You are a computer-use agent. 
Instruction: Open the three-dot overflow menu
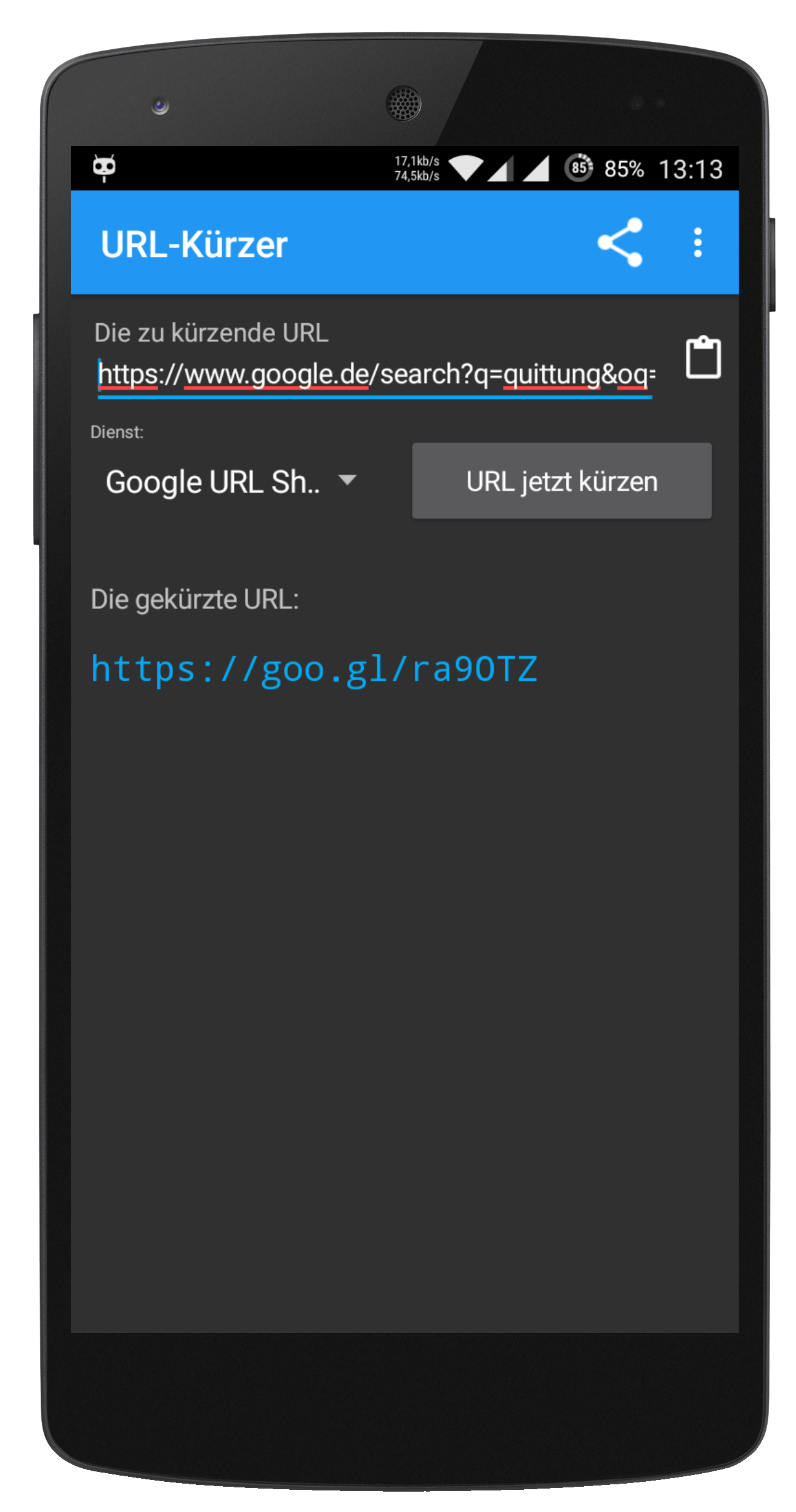tap(698, 243)
